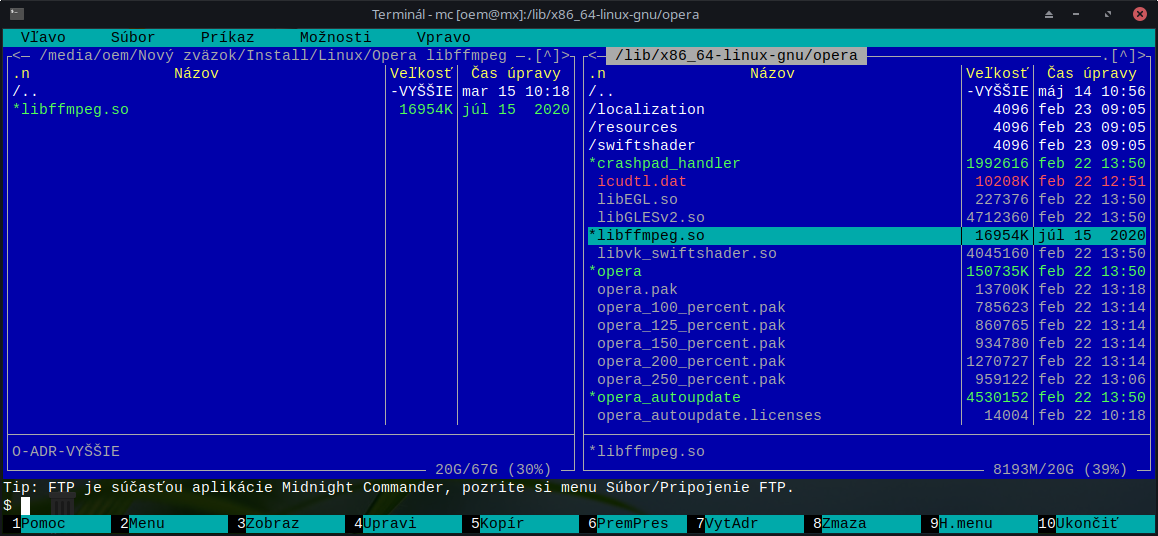The width and height of the screenshot is (1158, 536).
Task: Click the left panel path header
Action: click(273, 55)
